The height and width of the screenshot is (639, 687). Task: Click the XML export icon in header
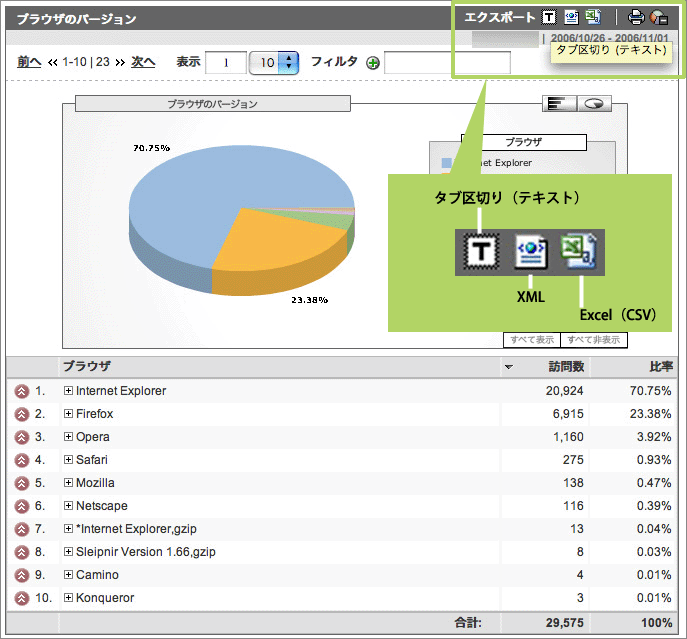[x=571, y=17]
